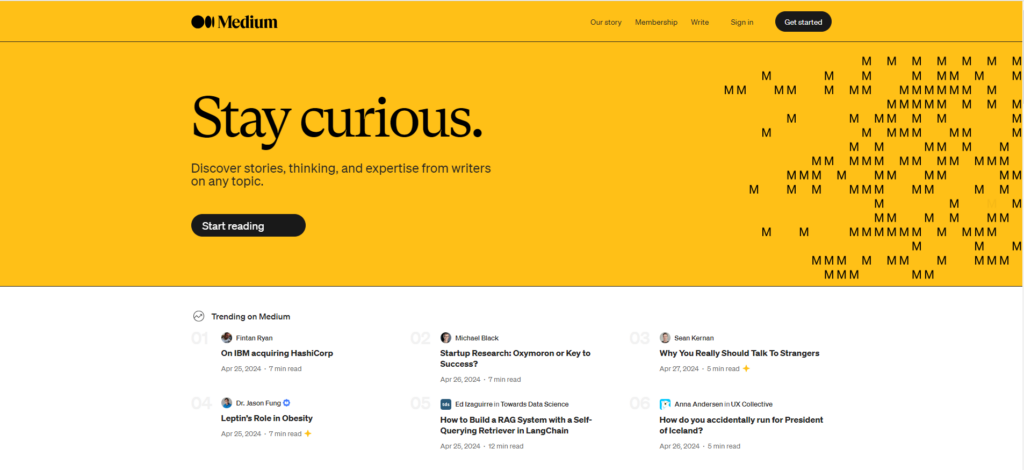Open article On IBM acquiring HashiCorp
The image size is (1024, 470).
pos(277,353)
